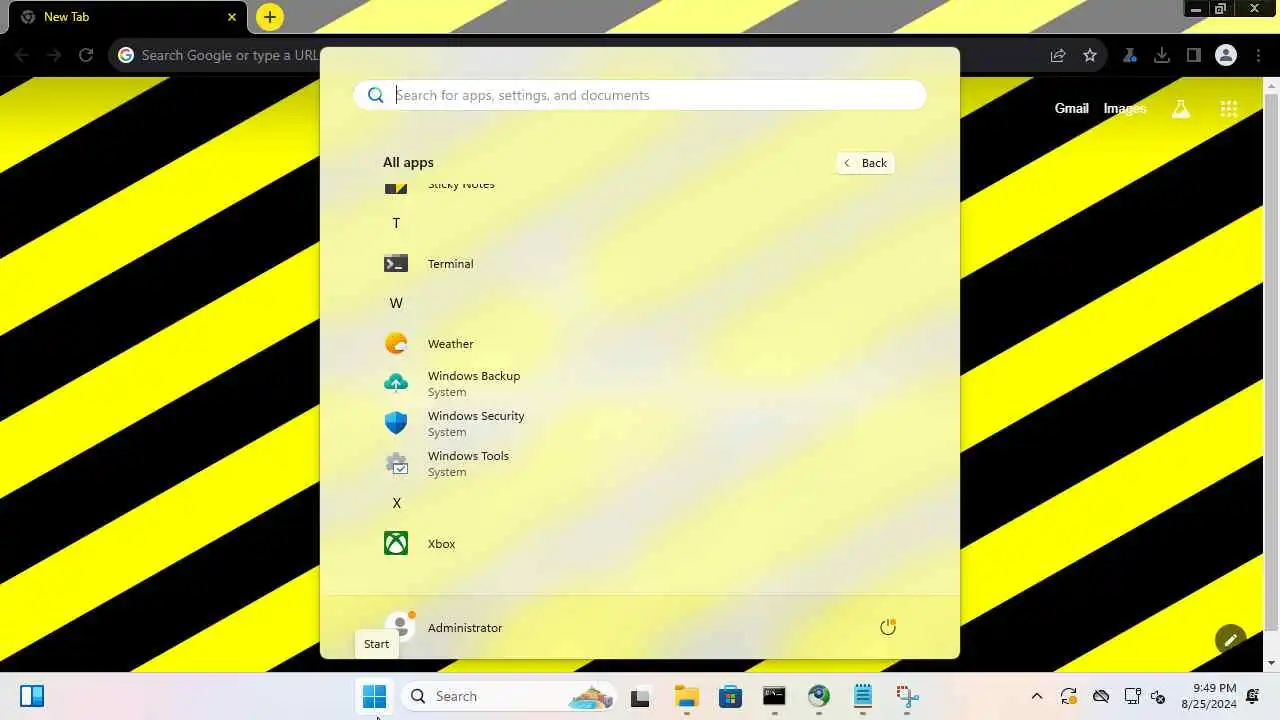Launch the Weather app
The width and height of the screenshot is (1280, 720).
click(640, 344)
